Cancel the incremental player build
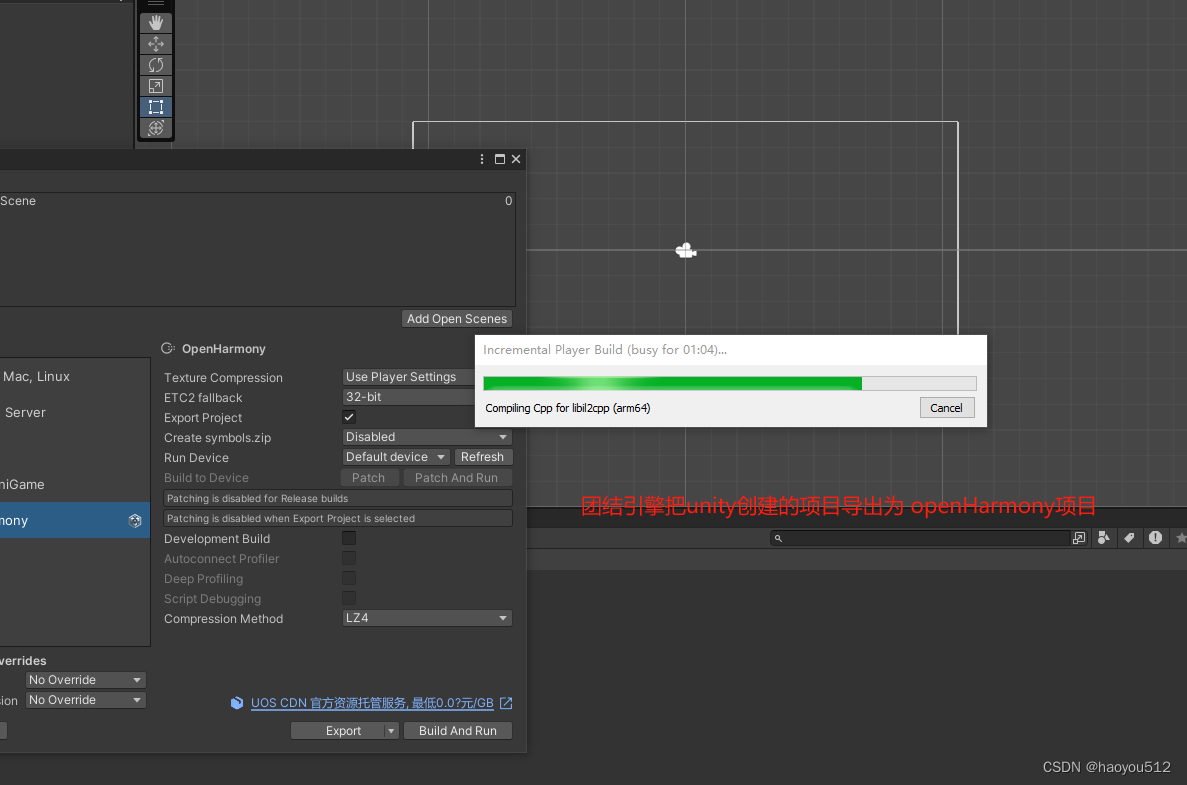The image size is (1187, 785). click(946, 407)
